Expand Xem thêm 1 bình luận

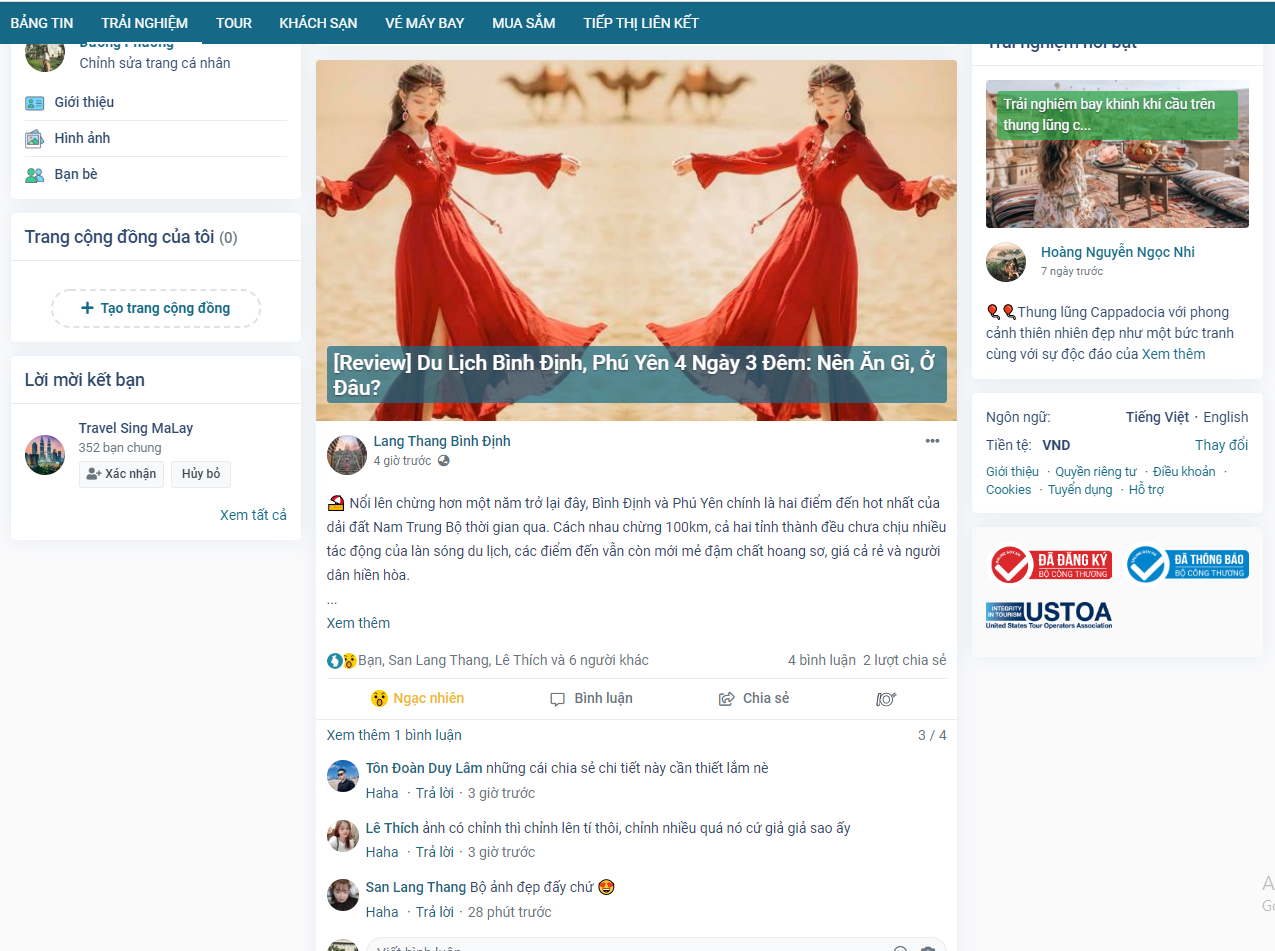pos(394,735)
